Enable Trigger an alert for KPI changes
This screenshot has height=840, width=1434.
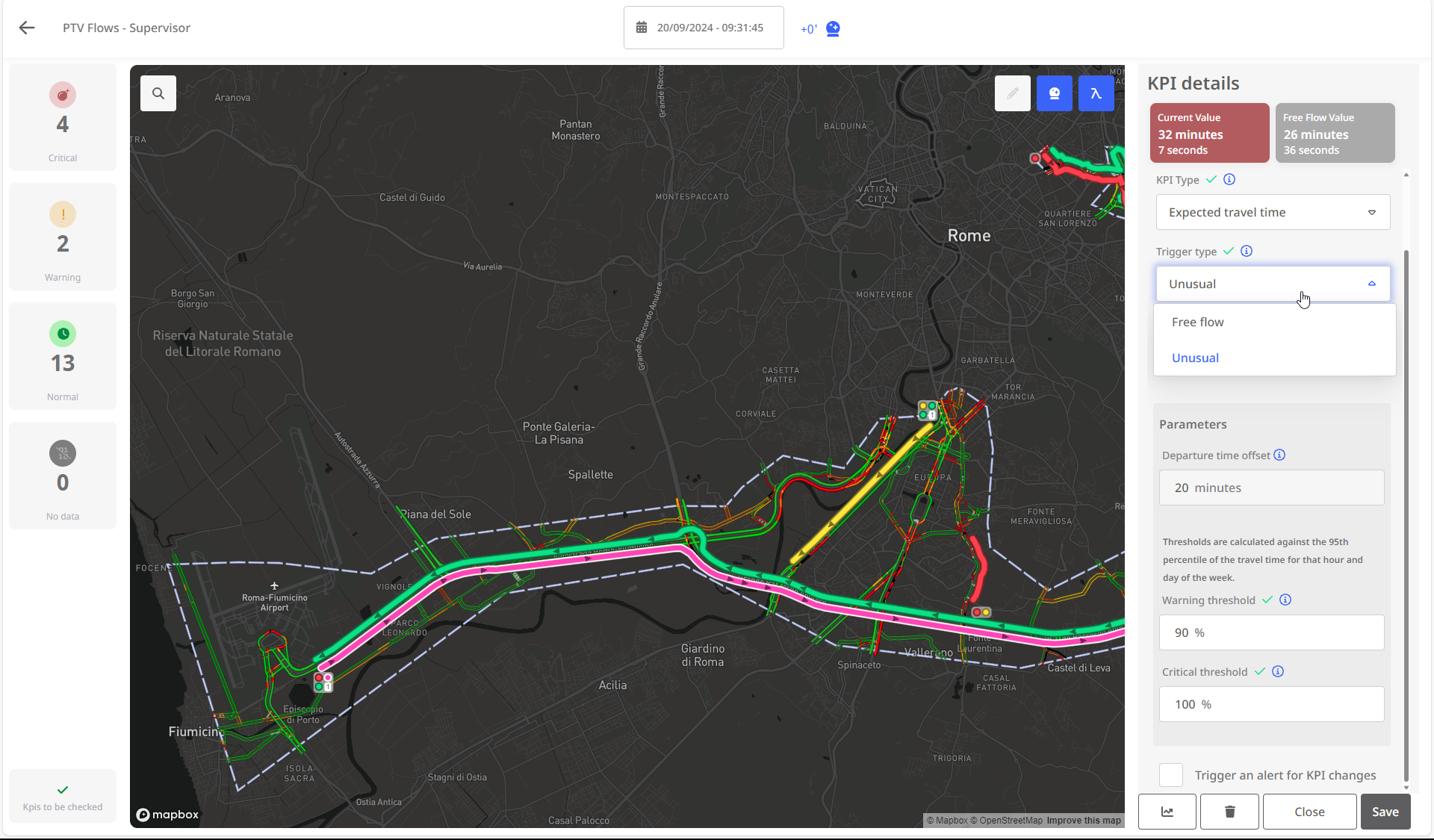(x=1170, y=775)
